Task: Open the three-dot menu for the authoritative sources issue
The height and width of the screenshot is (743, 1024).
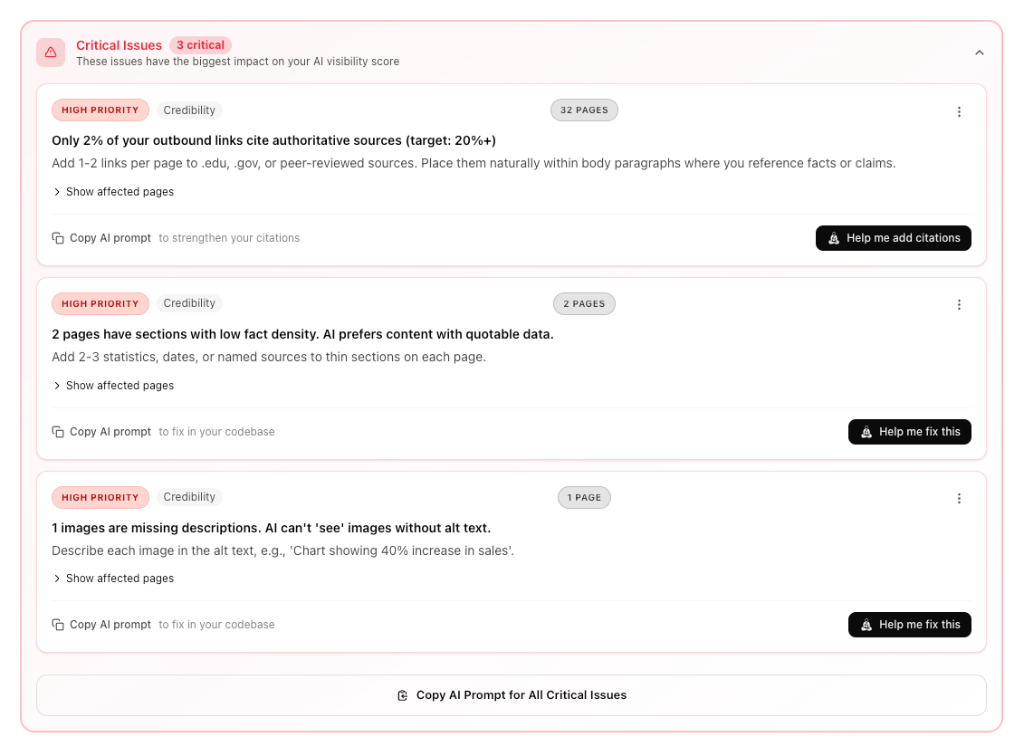Action: pyautogui.click(x=959, y=112)
